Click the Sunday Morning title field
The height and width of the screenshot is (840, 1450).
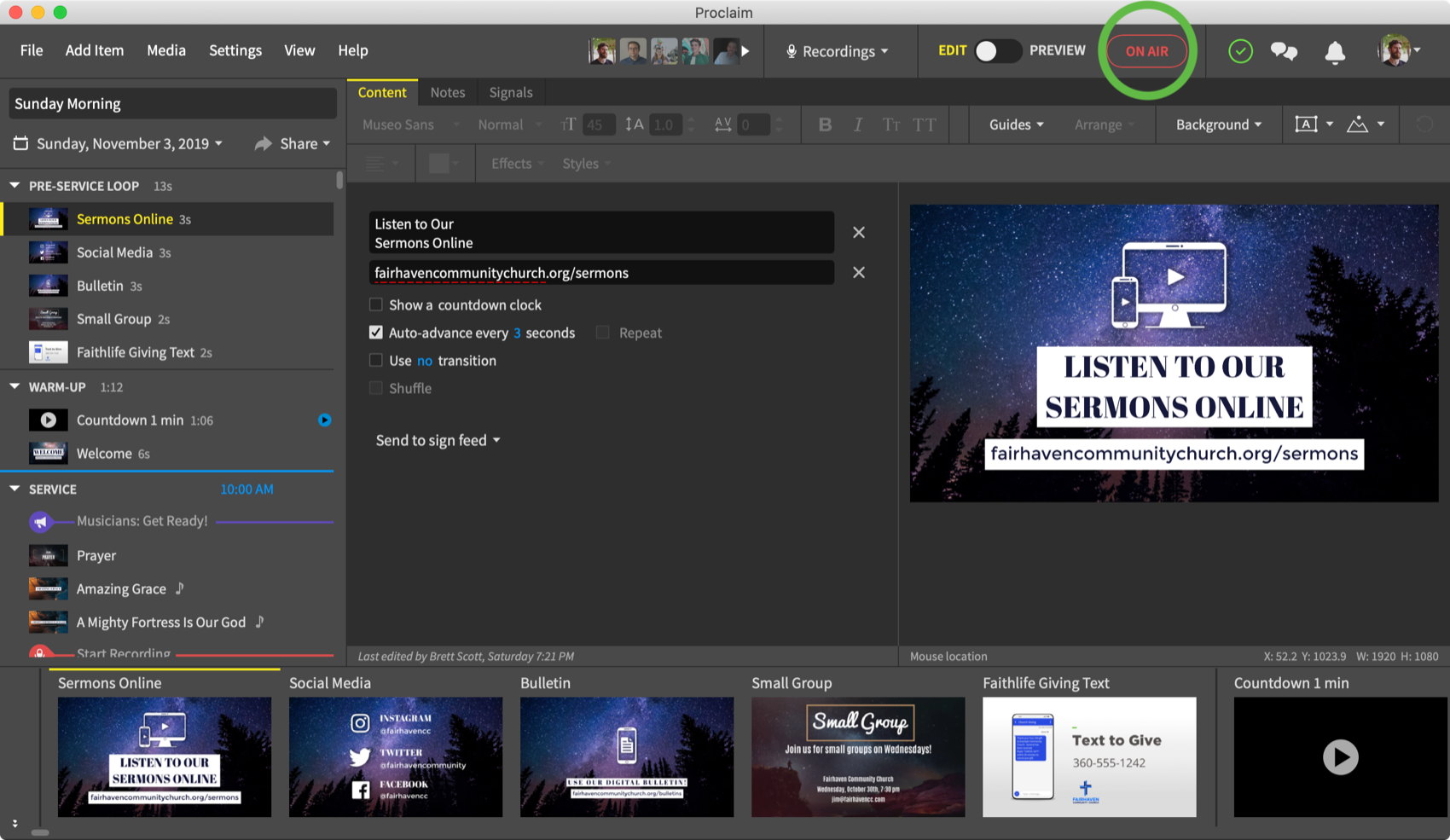coord(172,103)
